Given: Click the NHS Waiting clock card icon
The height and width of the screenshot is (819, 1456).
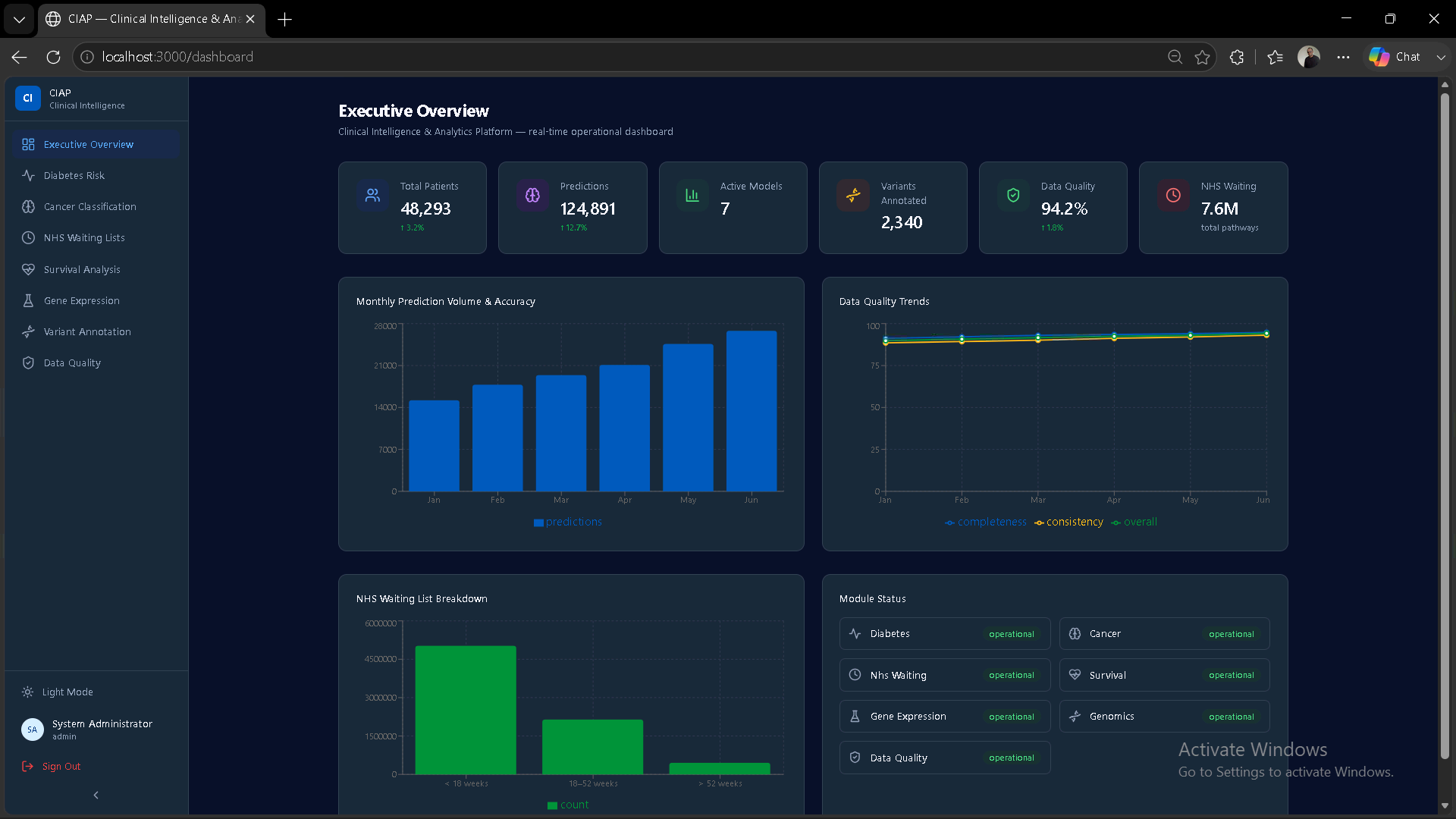Looking at the screenshot, I should click(x=1173, y=195).
